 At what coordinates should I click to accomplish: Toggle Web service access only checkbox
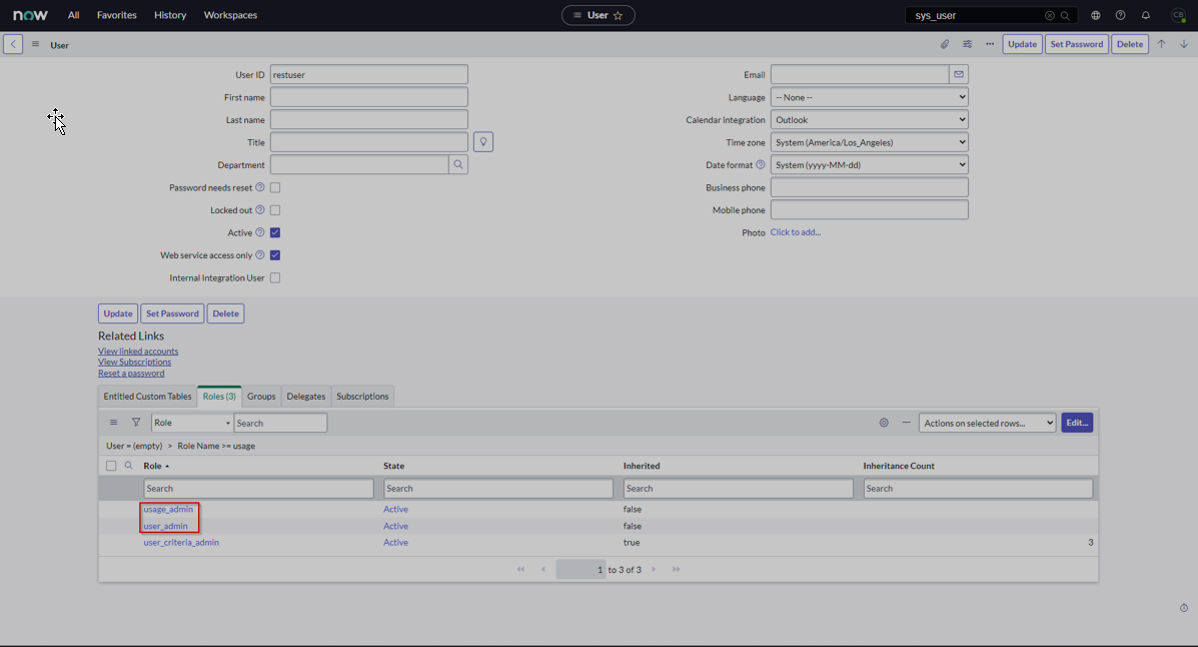[275, 255]
